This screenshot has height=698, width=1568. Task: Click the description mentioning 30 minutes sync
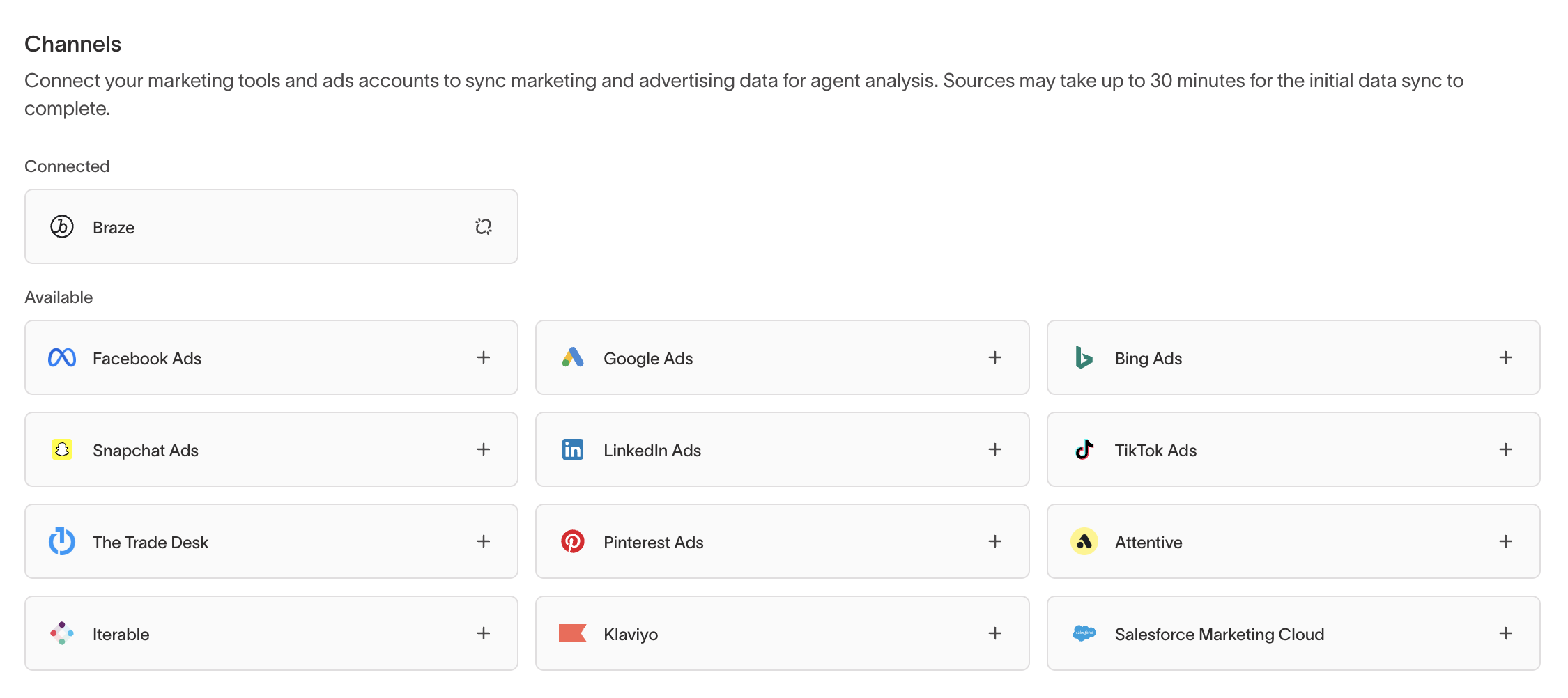(x=744, y=94)
